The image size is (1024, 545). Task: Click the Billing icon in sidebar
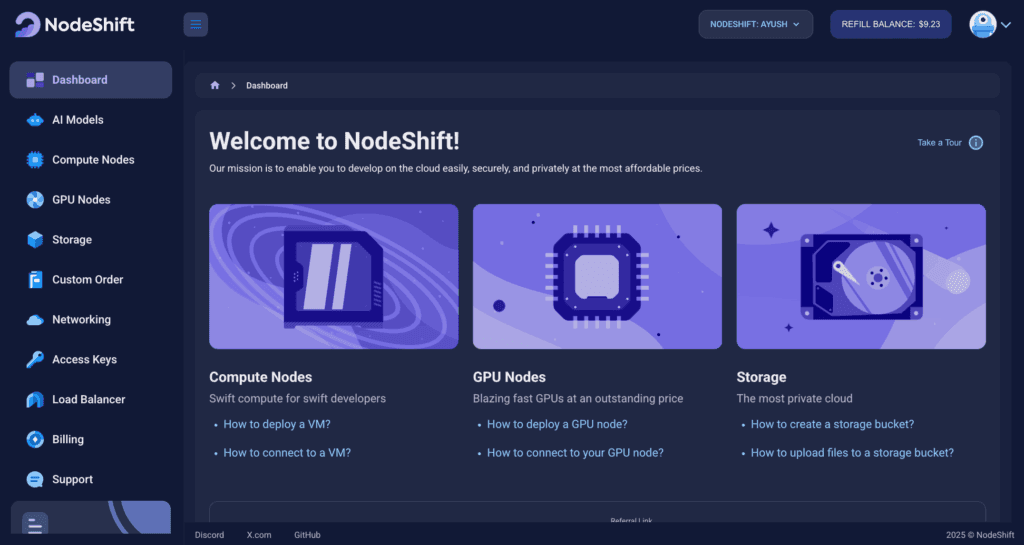35,439
